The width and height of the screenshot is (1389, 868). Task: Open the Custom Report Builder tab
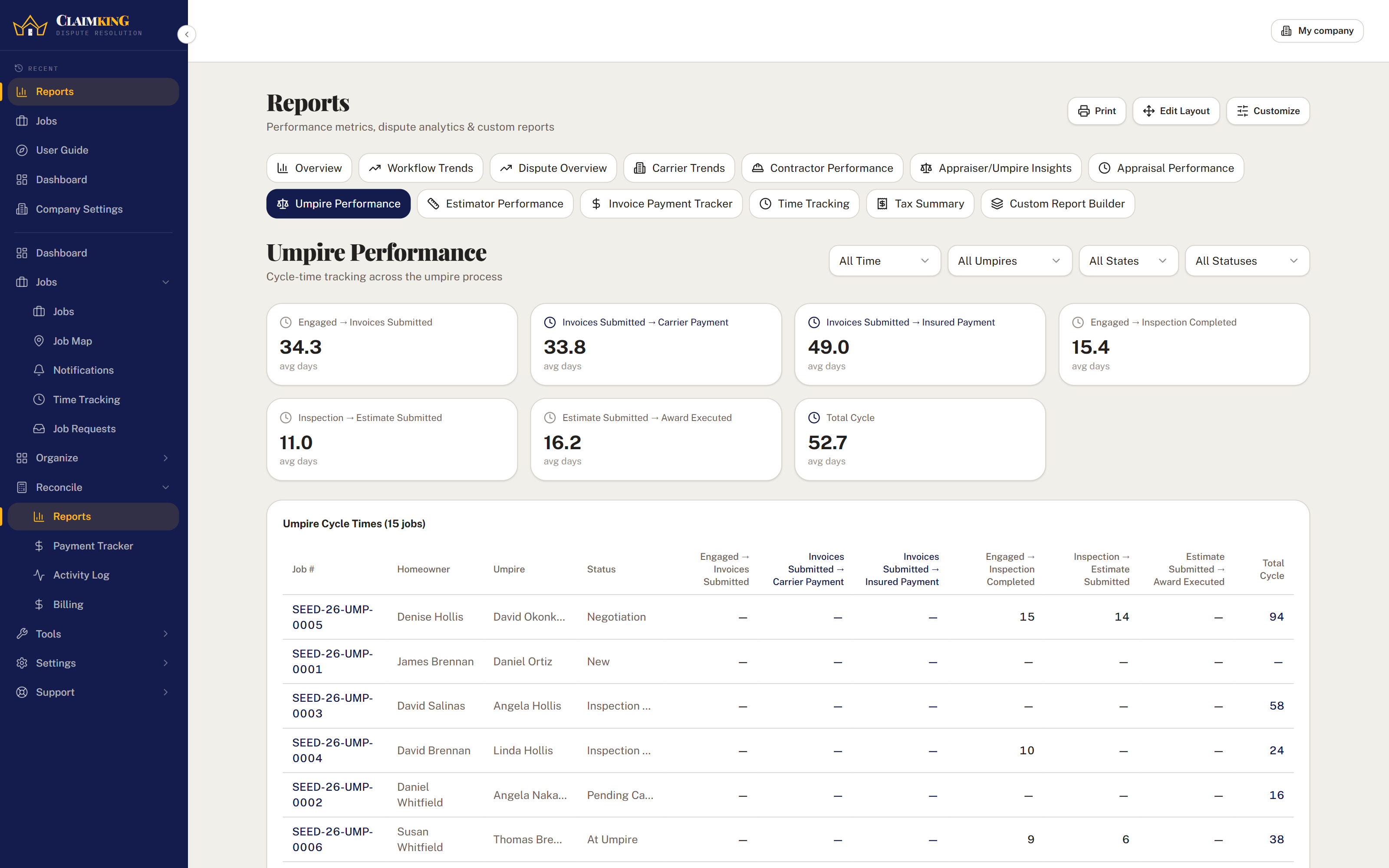1058,204
